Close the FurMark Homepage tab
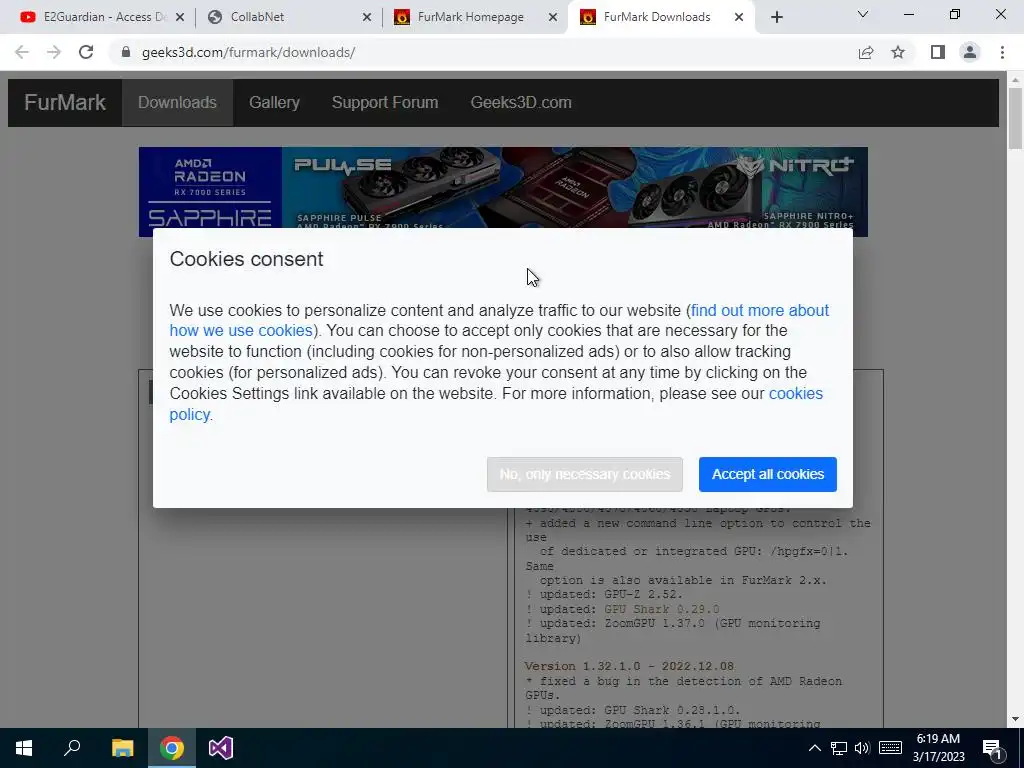Screen dimensions: 1024x768 [553, 17]
